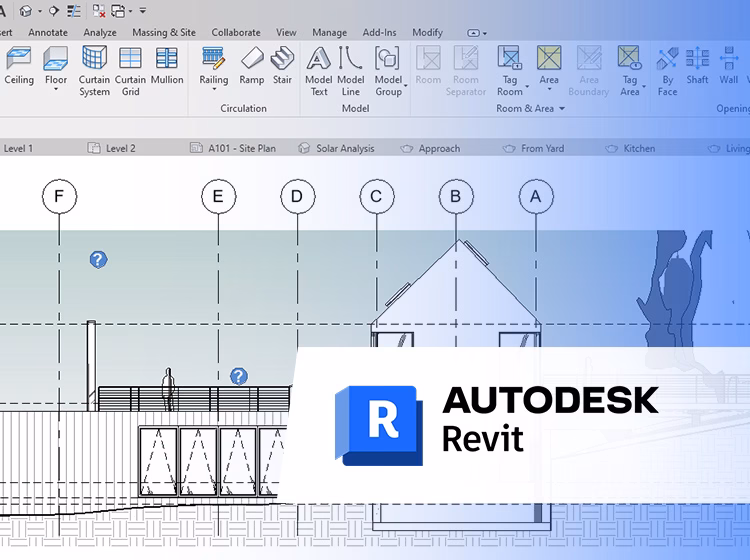Viewport: 750px width, 560px height.
Task: Switch to the Collaborate ribbon tab
Action: coord(236,33)
